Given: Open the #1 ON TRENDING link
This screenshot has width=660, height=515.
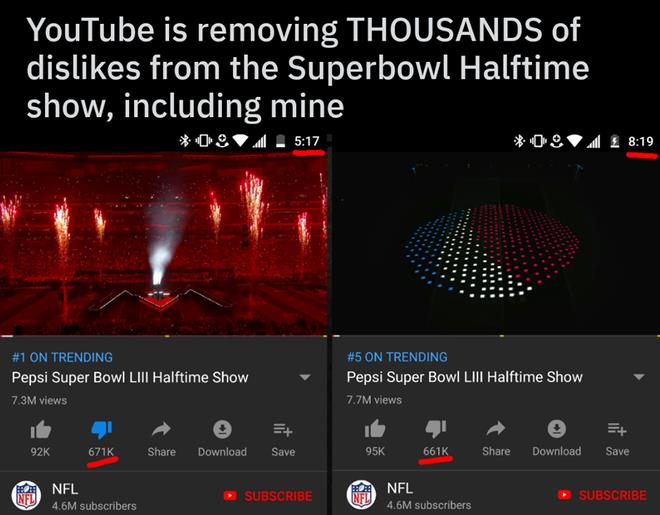Looking at the screenshot, I should 62,357.
